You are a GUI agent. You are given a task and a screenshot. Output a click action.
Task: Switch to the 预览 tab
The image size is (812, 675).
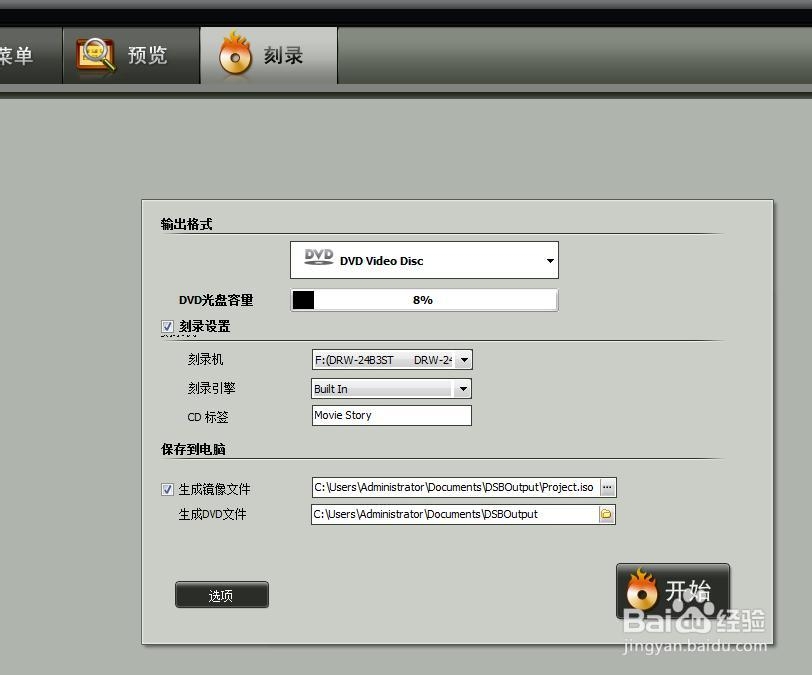(x=131, y=55)
